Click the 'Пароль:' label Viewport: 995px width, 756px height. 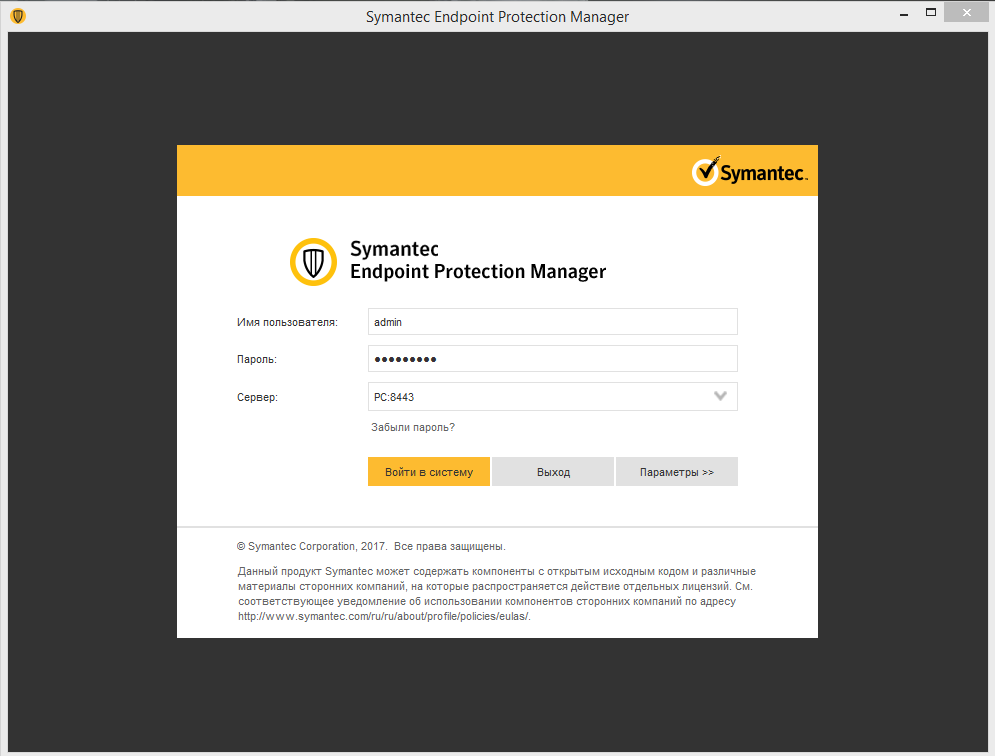[257, 359]
